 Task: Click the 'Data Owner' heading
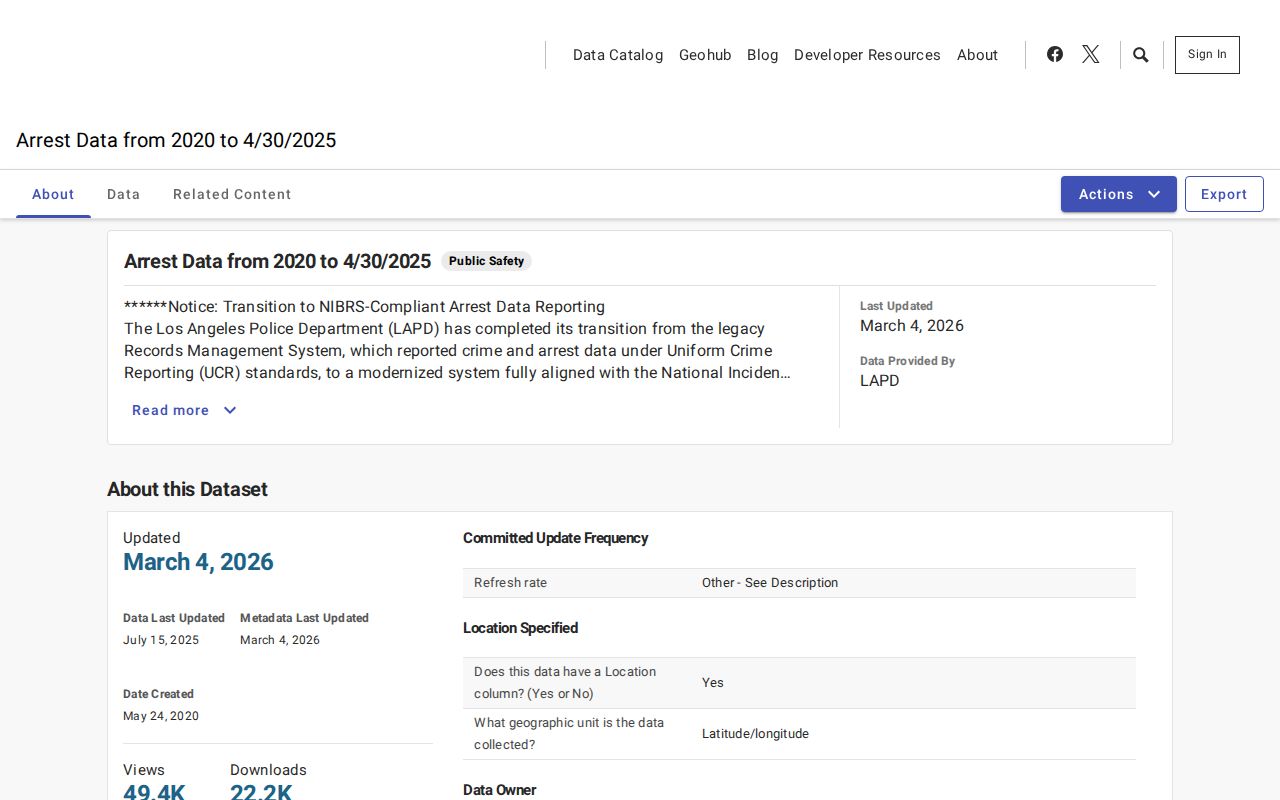tap(499, 790)
